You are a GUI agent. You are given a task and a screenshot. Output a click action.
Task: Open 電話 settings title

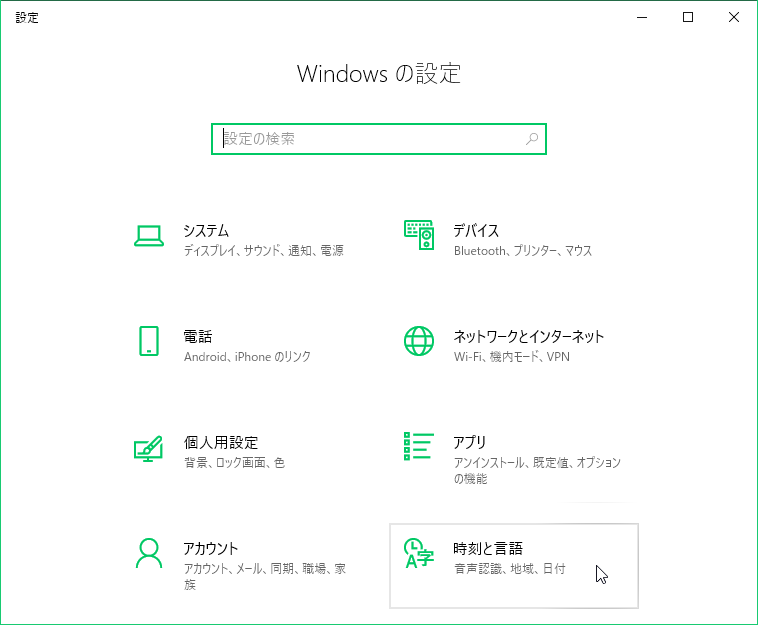[198, 336]
